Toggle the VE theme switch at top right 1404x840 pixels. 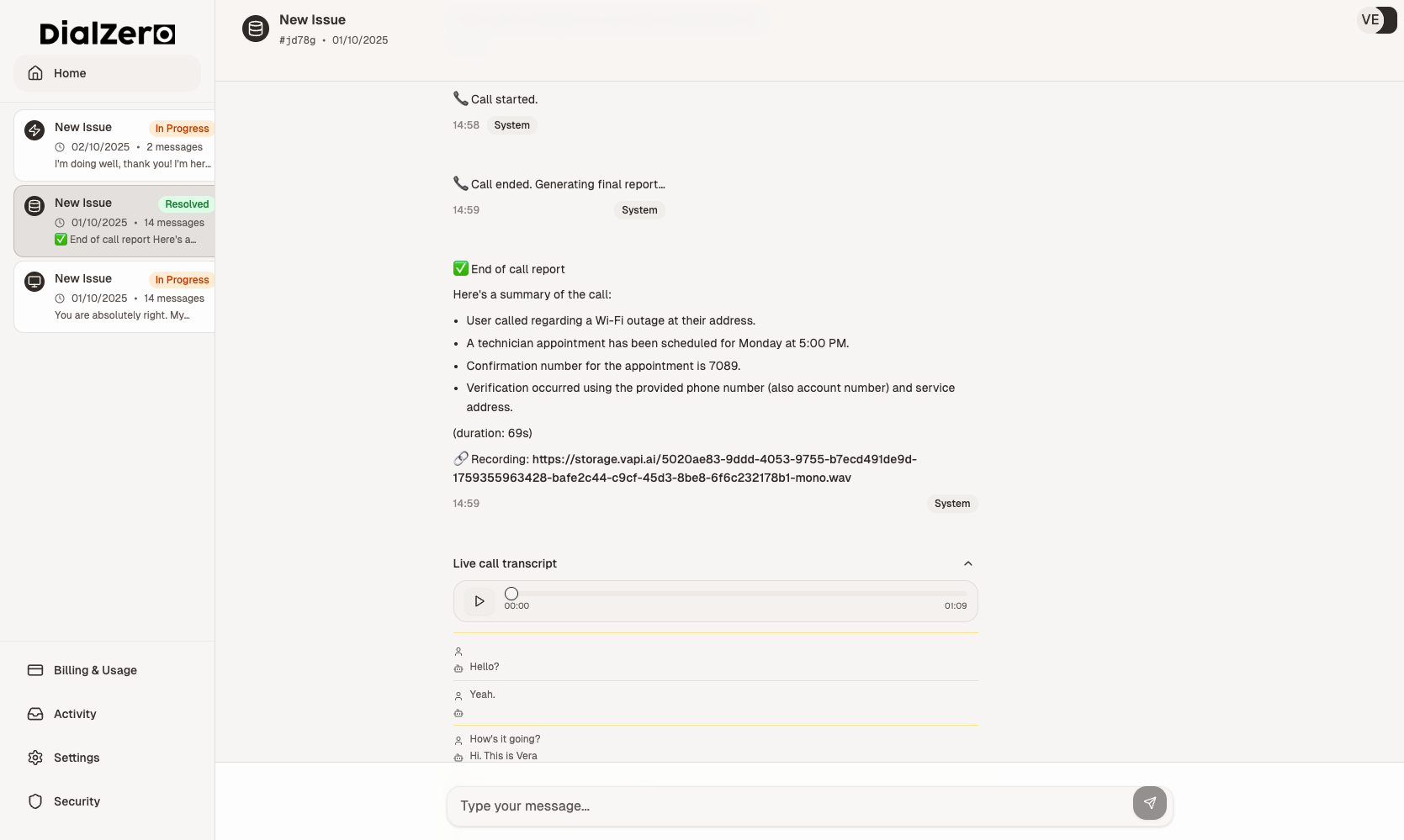coord(1376,20)
